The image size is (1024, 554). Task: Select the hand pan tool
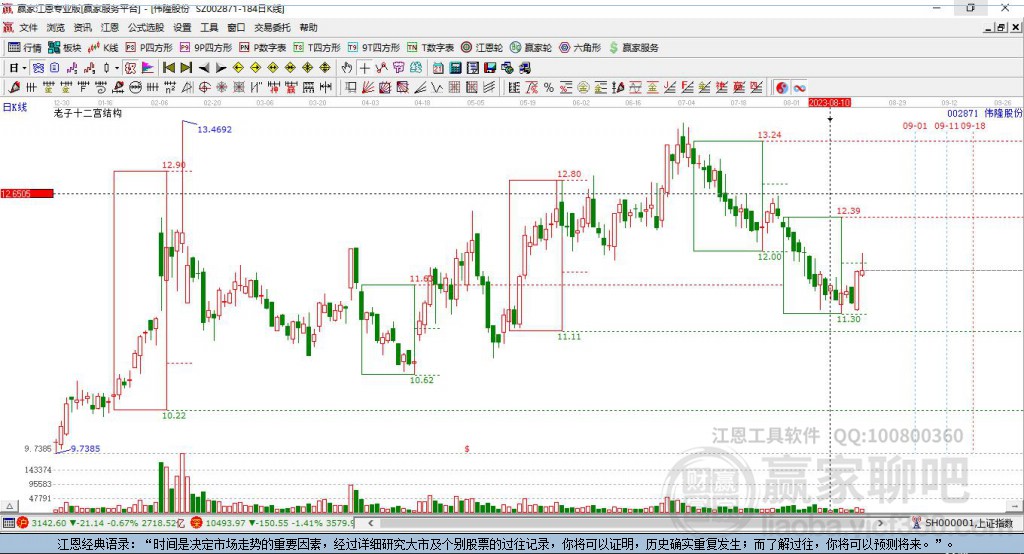347,68
